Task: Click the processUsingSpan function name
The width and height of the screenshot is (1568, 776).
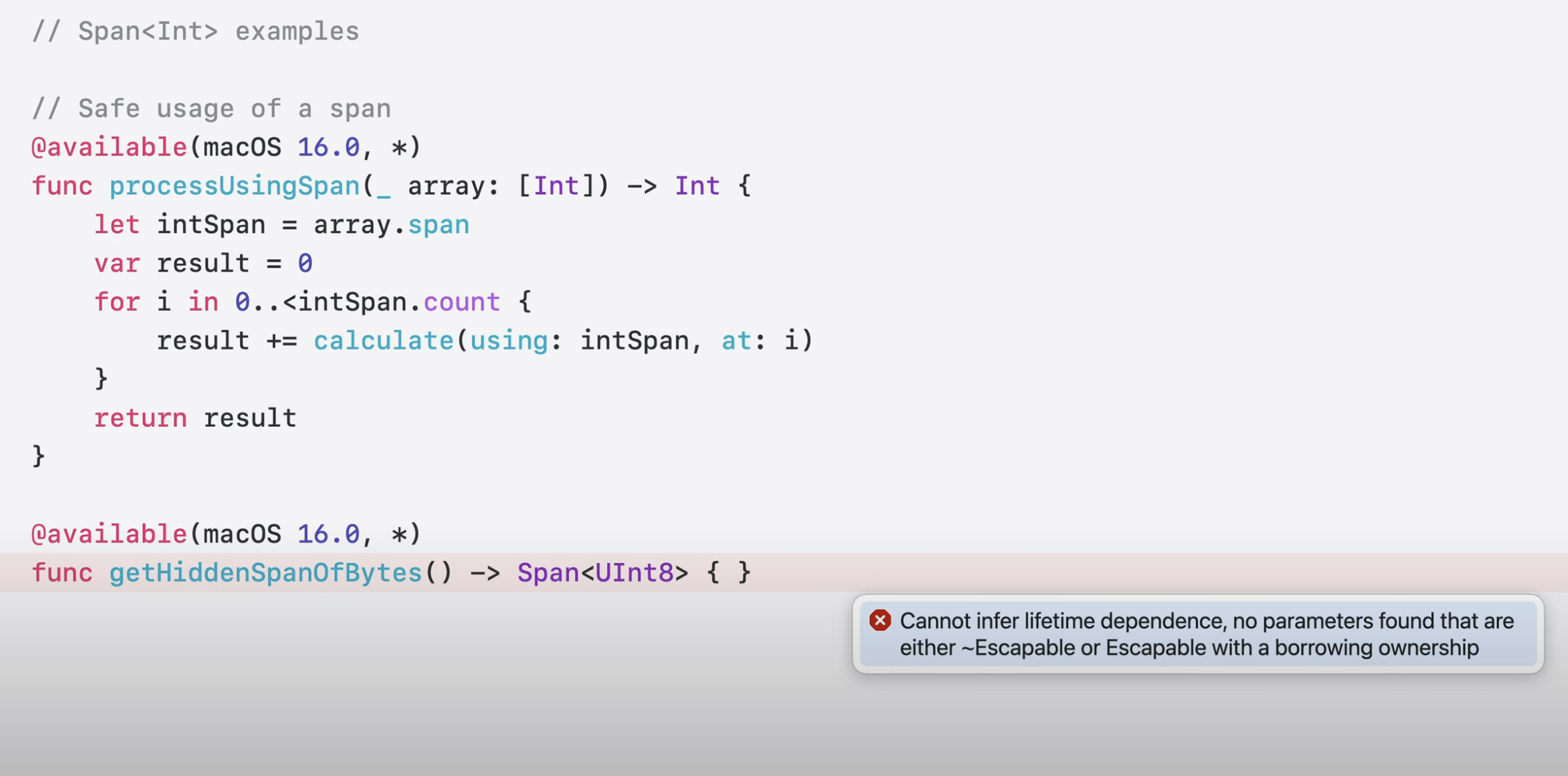Action: click(234, 186)
